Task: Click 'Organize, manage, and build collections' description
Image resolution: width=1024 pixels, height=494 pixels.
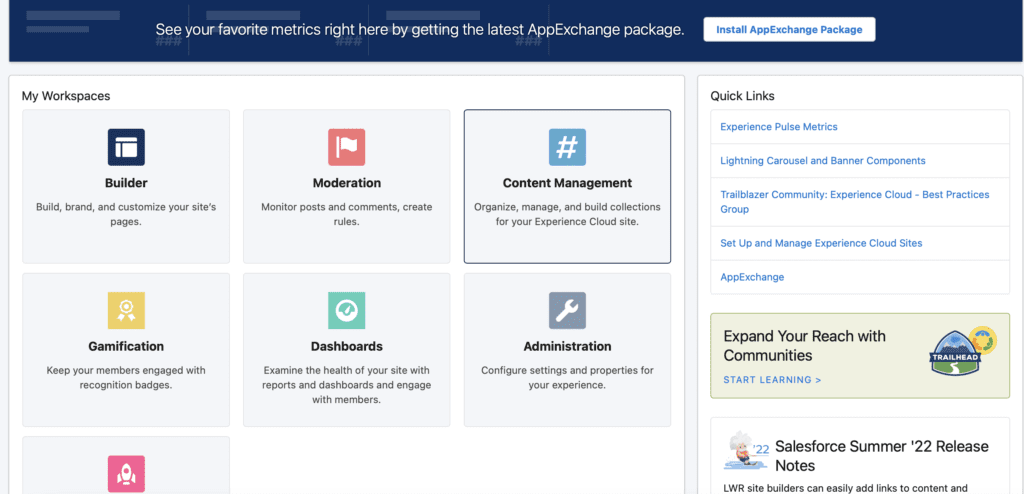Action: 568,214
